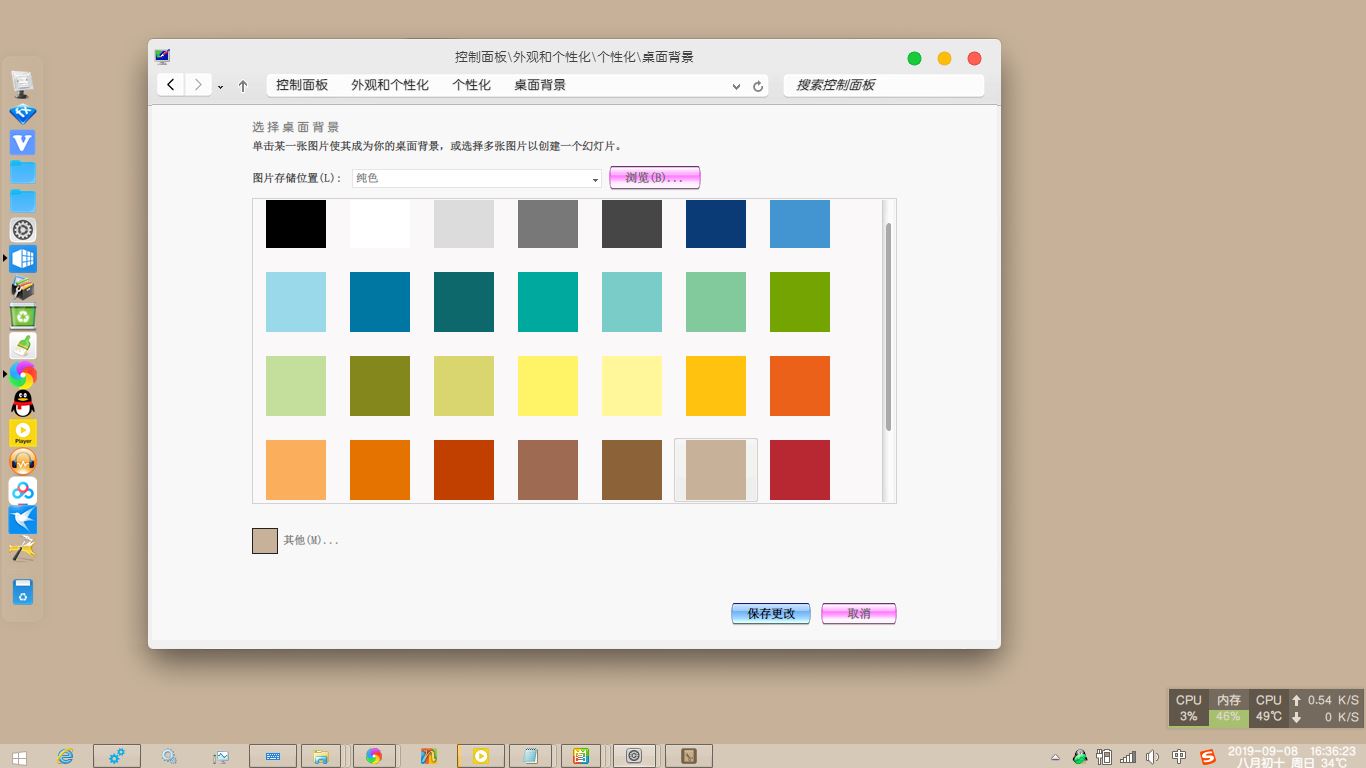Open the green recycle bin dock icon

(23, 317)
